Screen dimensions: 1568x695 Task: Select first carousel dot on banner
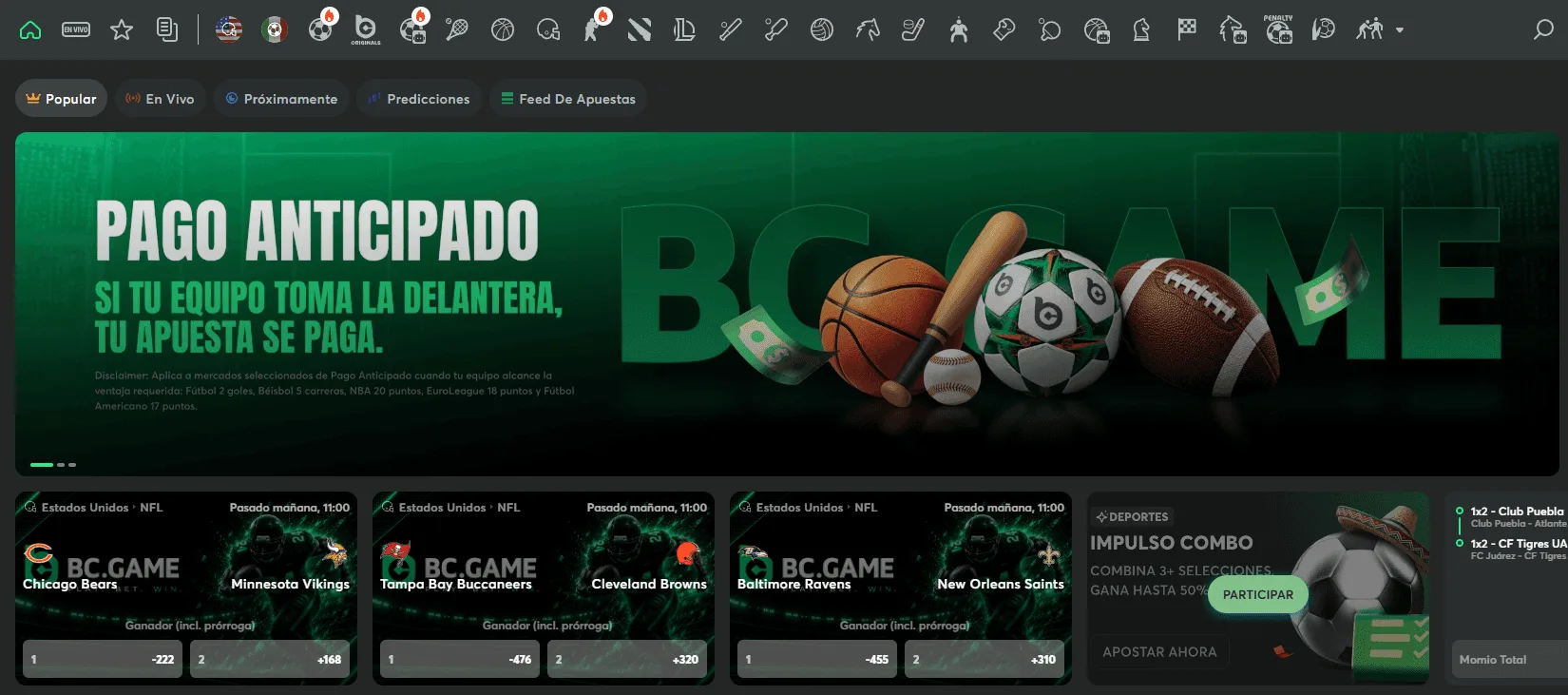coord(42,465)
